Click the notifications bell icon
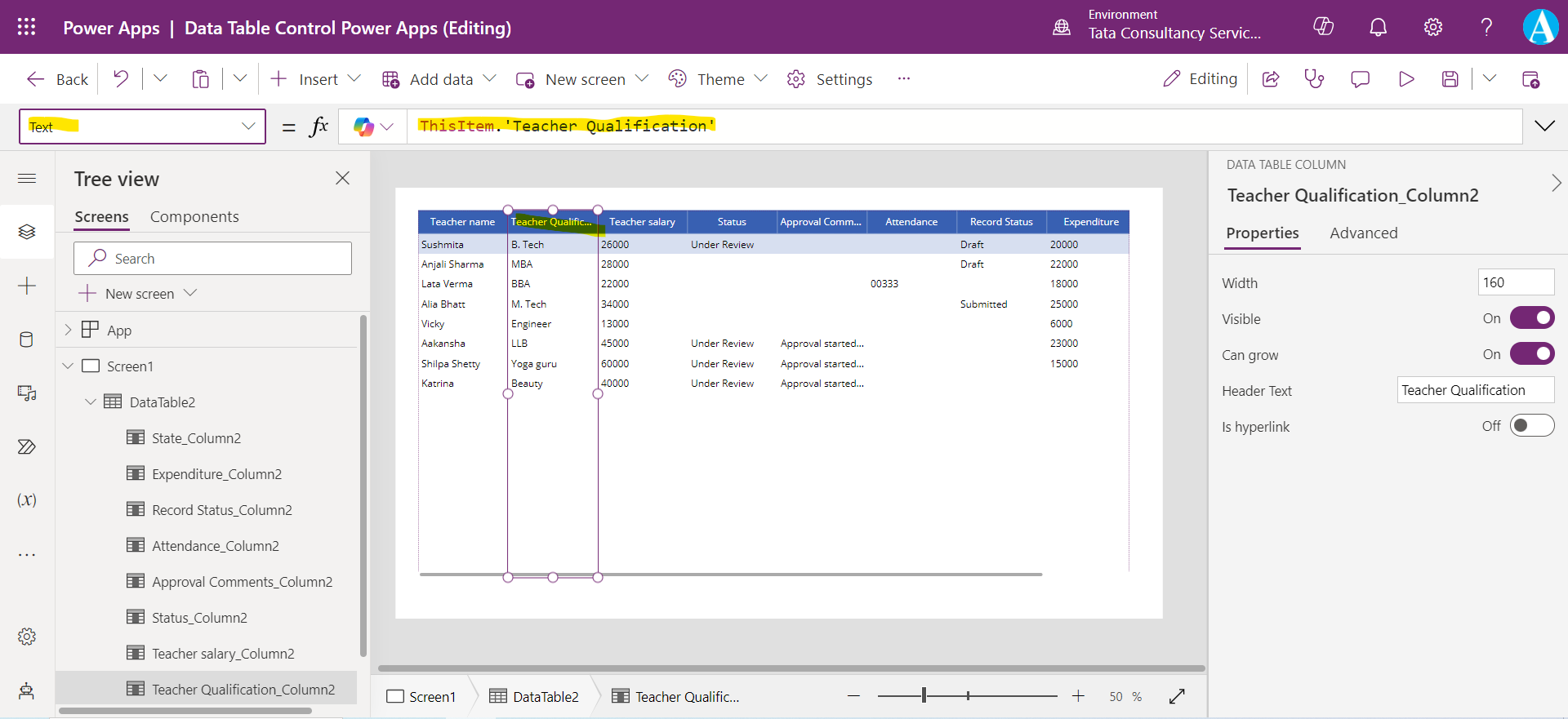Screen dimensions: 1568x719 tap(1378, 28)
